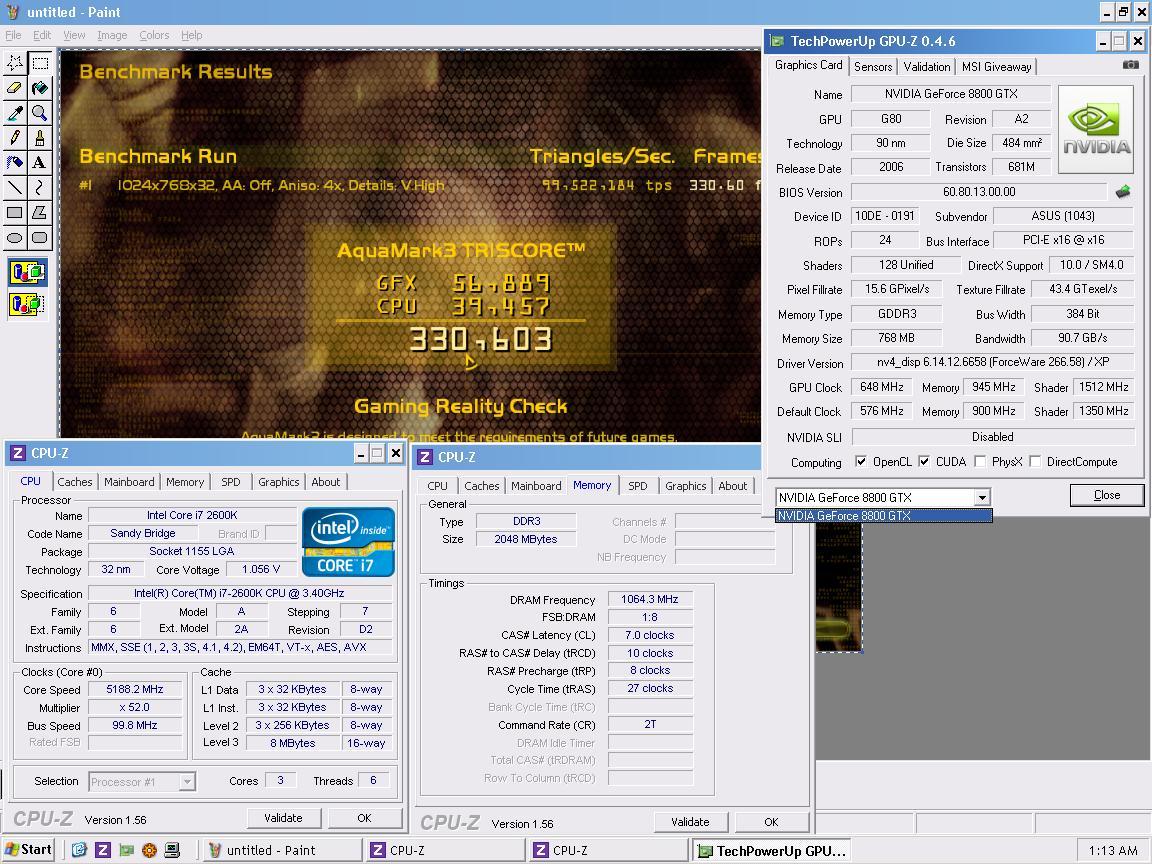Switch to SPD tab in right CPU-Z

638,486
